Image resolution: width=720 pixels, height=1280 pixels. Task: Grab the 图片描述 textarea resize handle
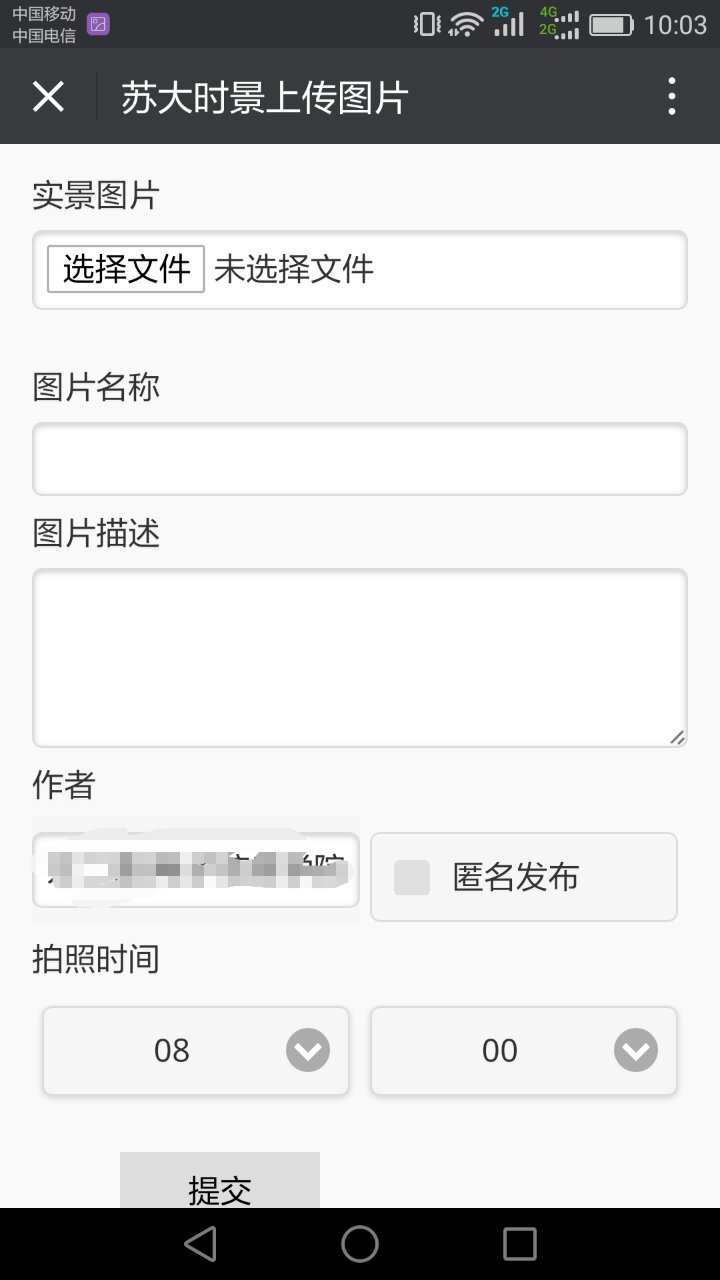(677, 737)
